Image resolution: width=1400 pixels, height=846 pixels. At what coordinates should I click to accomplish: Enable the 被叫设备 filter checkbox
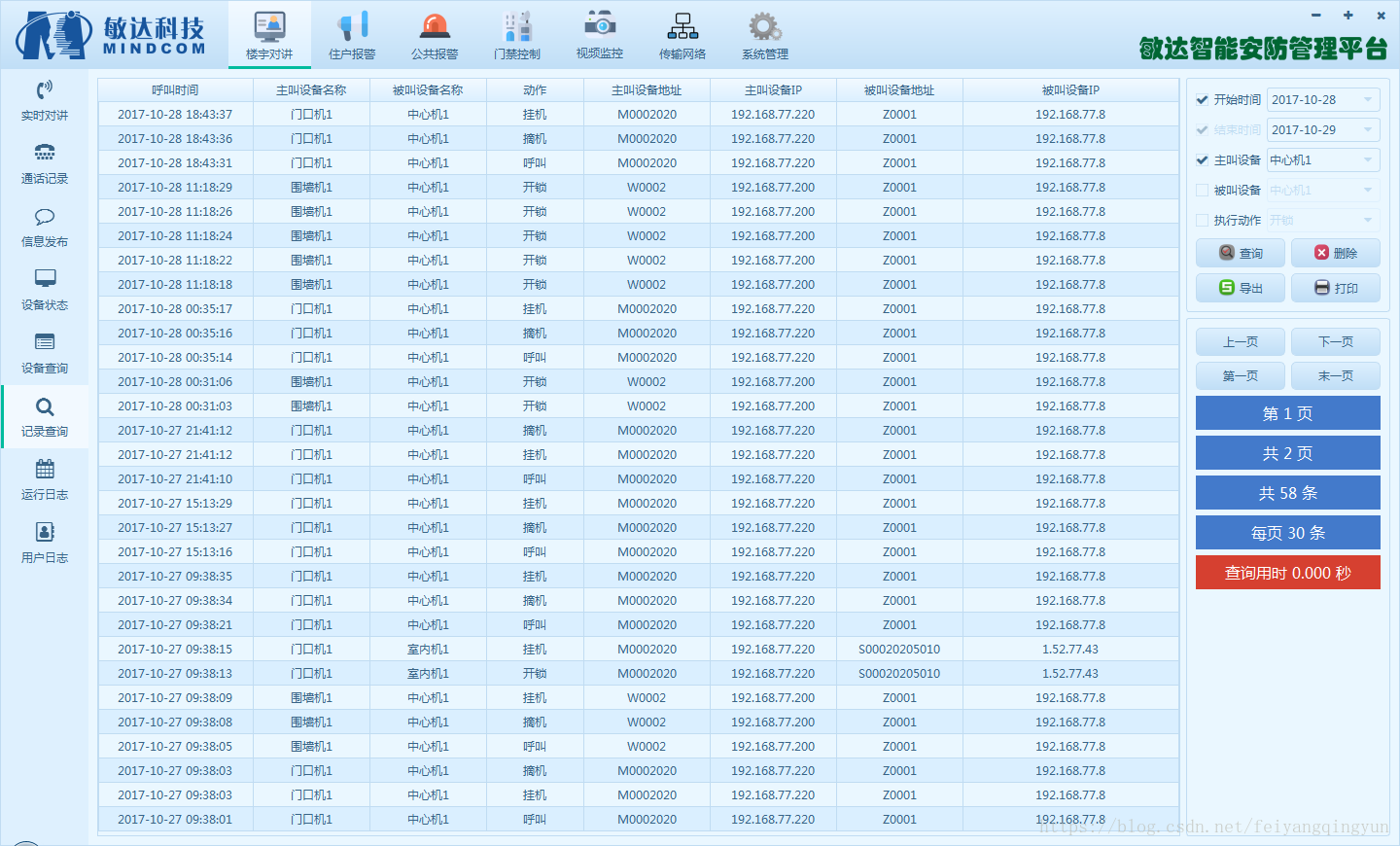[1203, 190]
